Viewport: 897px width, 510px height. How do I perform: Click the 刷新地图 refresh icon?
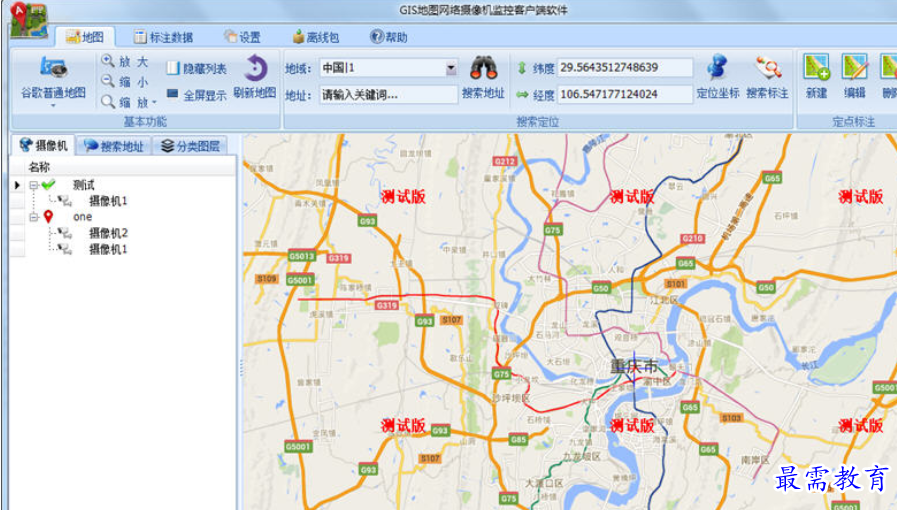[x=255, y=69]
